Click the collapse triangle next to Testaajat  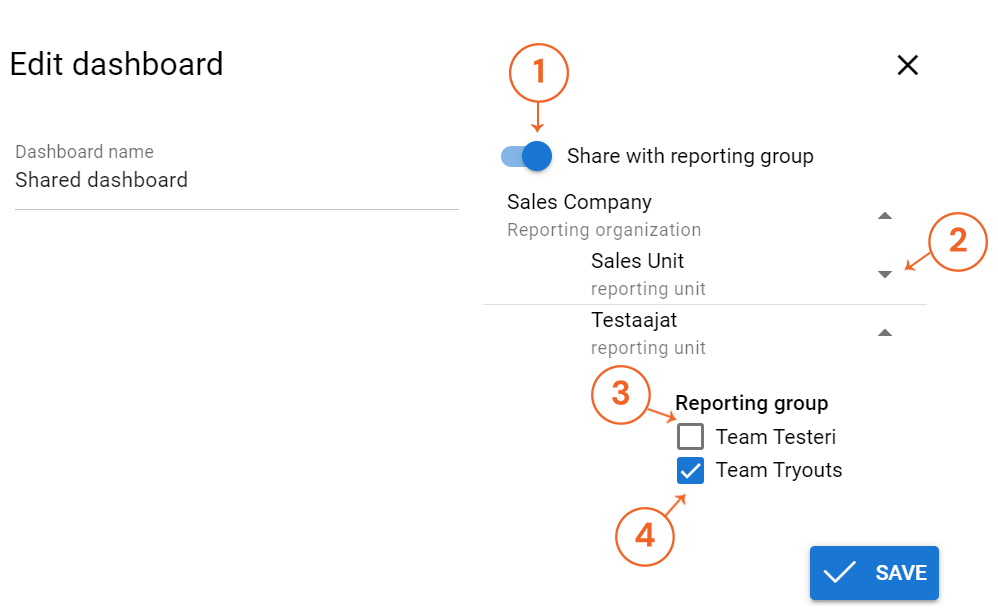tap(884, 332)
